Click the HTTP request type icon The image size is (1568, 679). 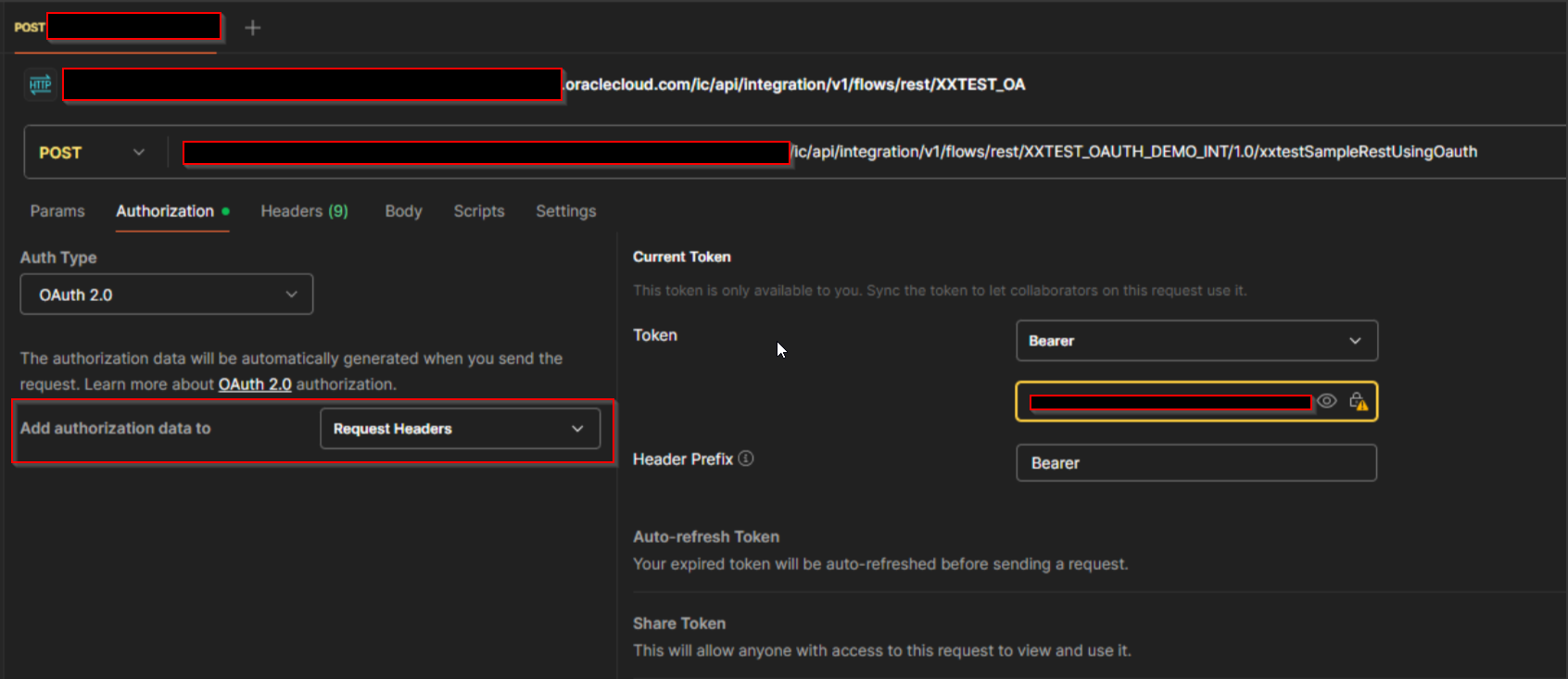(40, 84)
